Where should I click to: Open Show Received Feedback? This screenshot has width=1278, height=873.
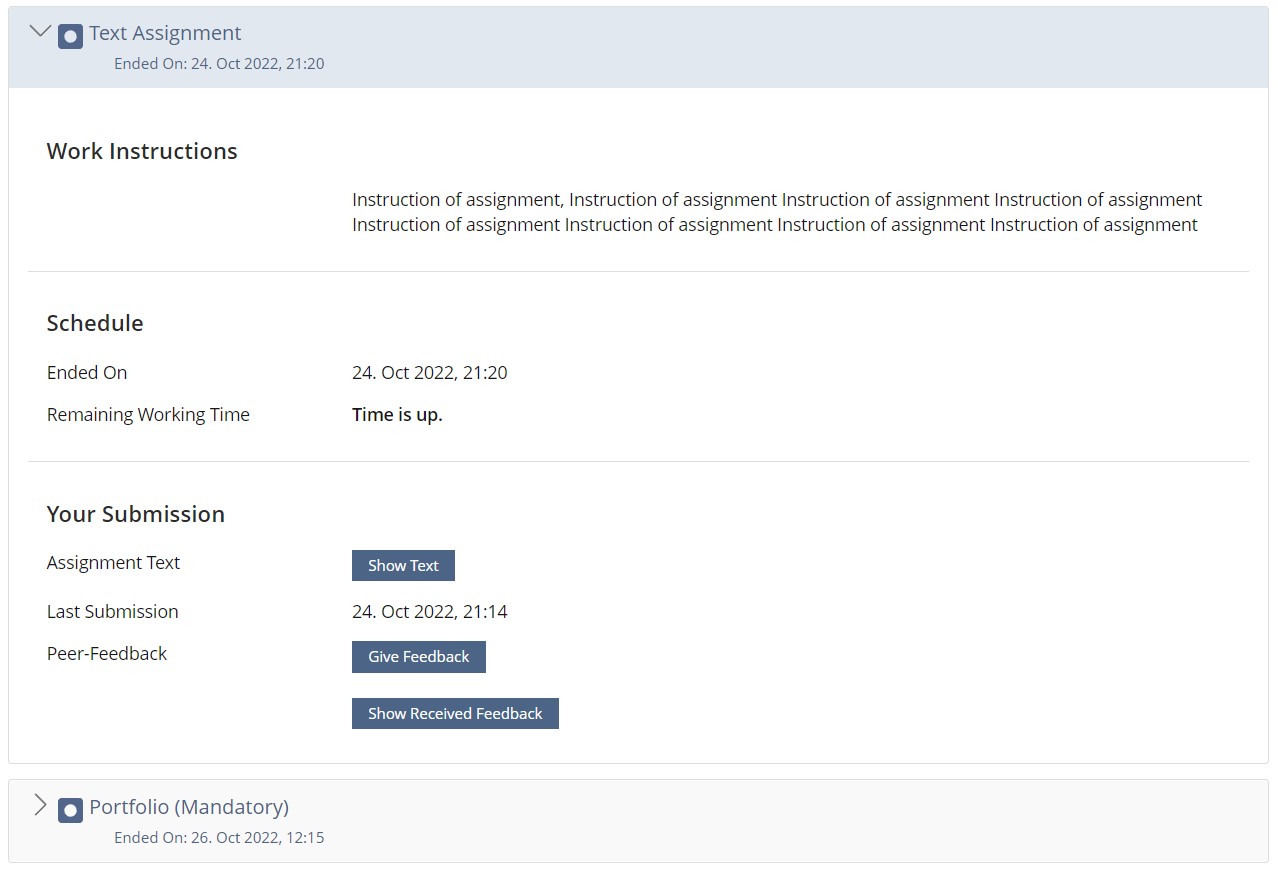click(x=455, y=713)
